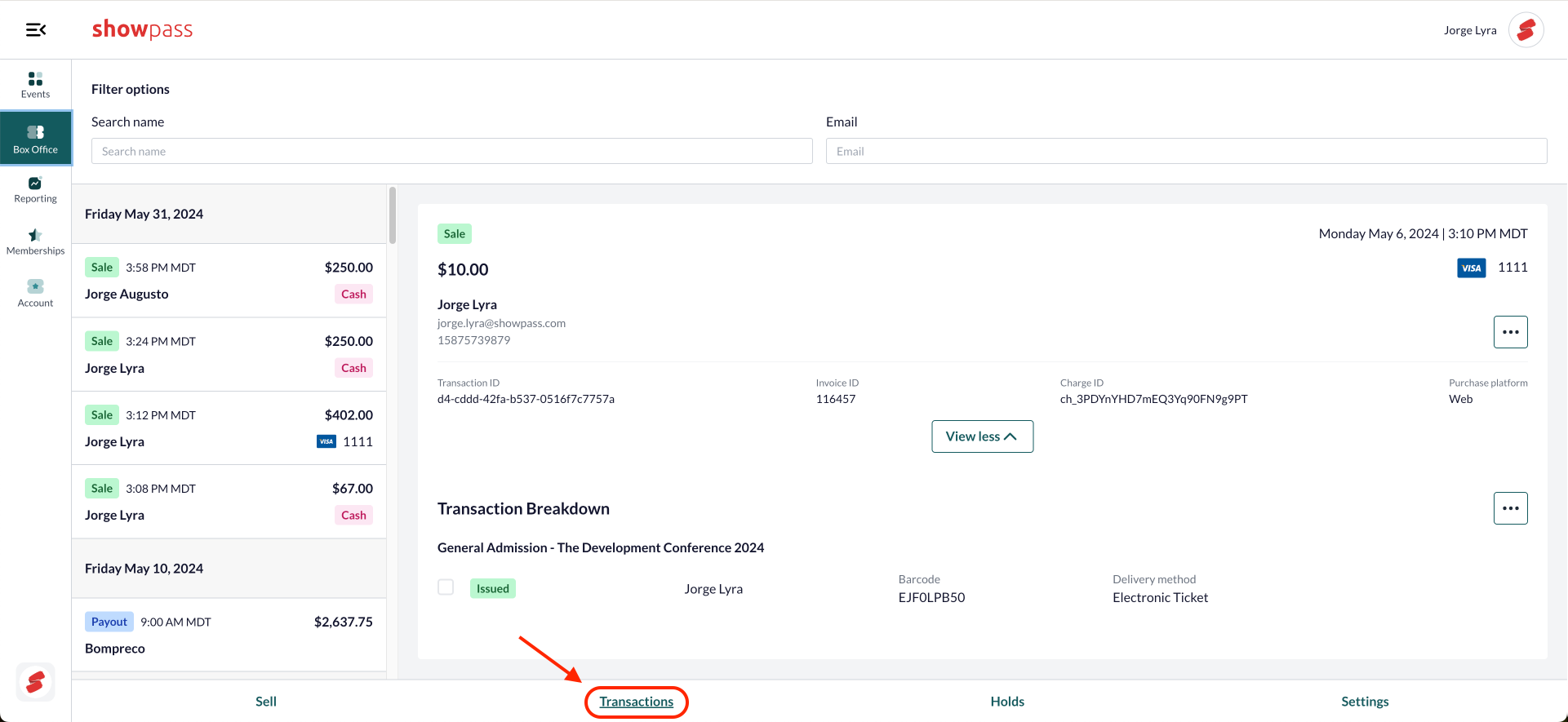The image size is (1568, 722).
Task: Click the transaction list scrollbar
Action: (x=393, y=215)
